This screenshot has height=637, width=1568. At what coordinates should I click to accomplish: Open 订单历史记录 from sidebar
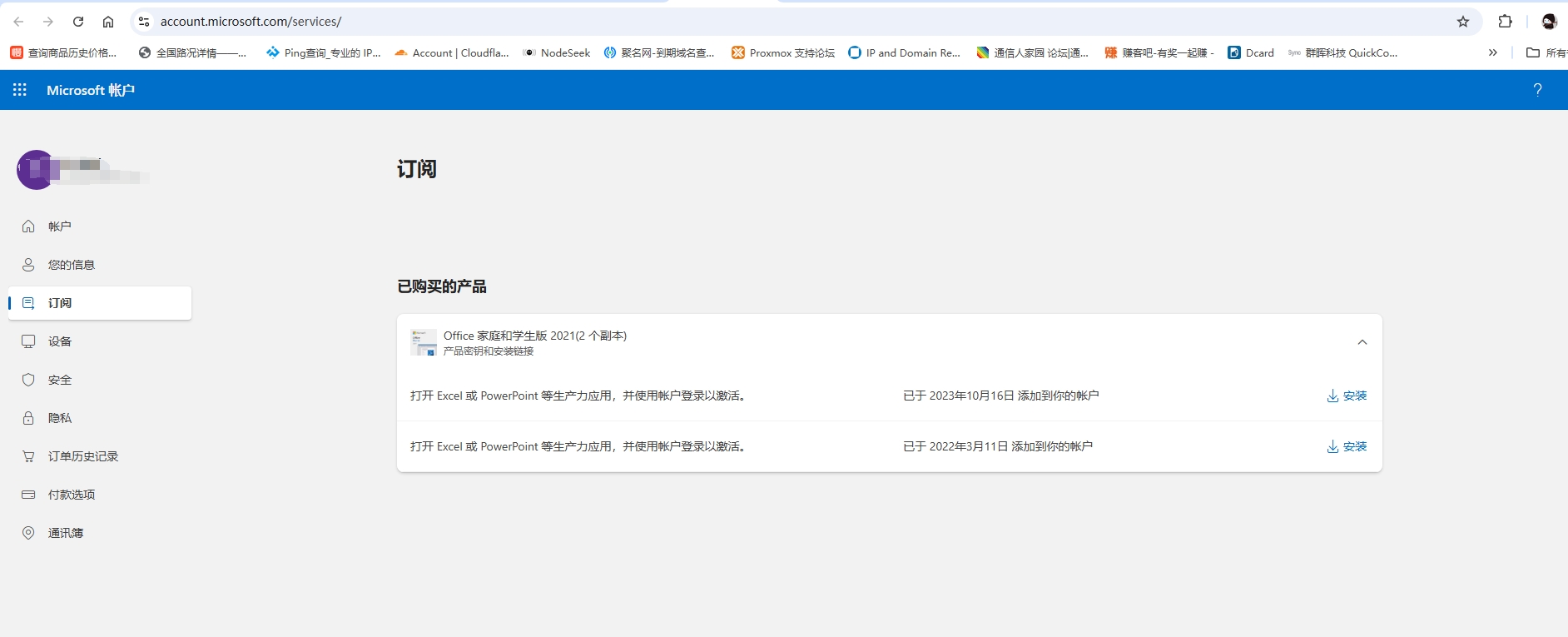[x=82, y=456]
